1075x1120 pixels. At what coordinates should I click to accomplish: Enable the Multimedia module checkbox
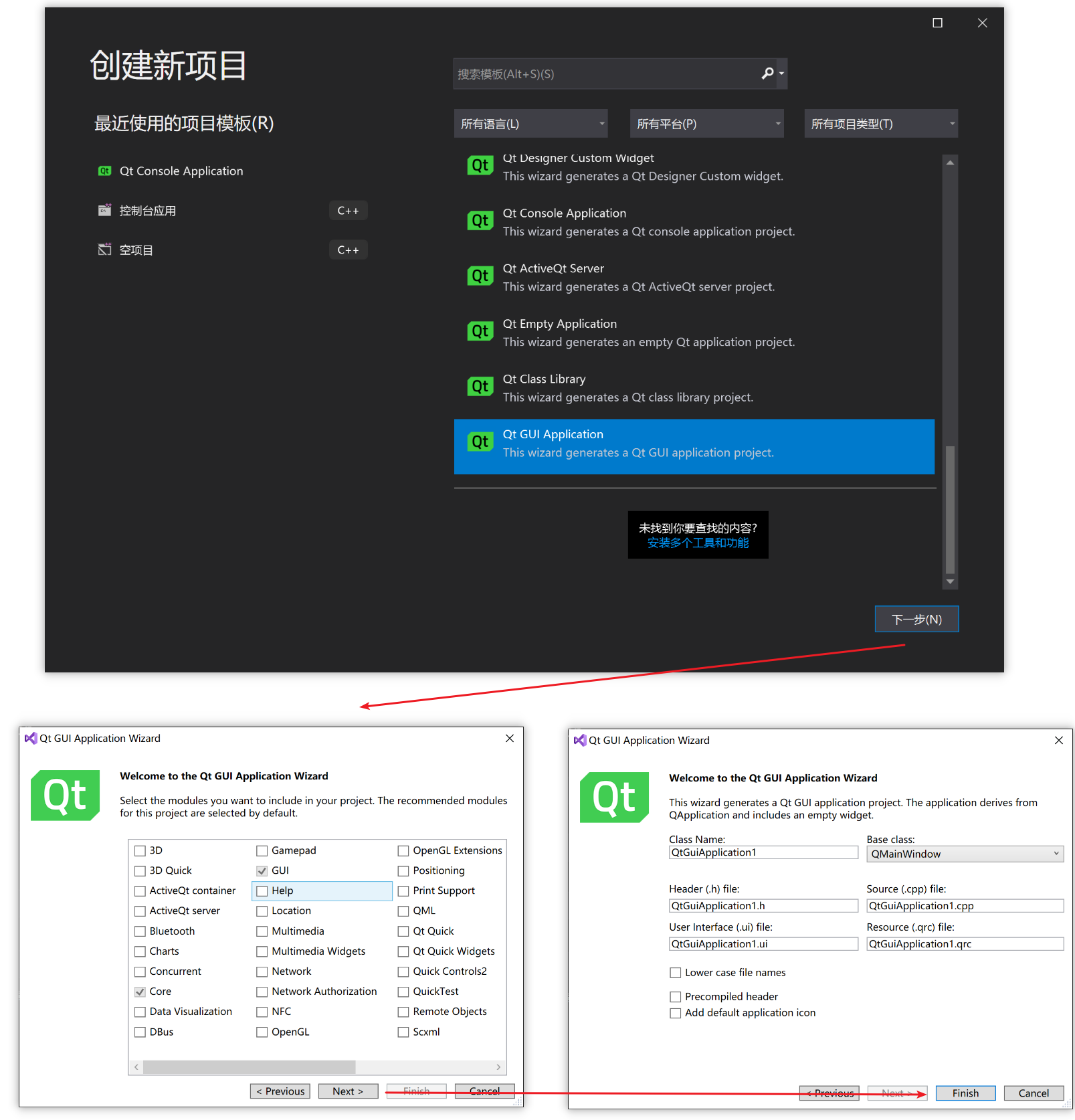(262, 931)
